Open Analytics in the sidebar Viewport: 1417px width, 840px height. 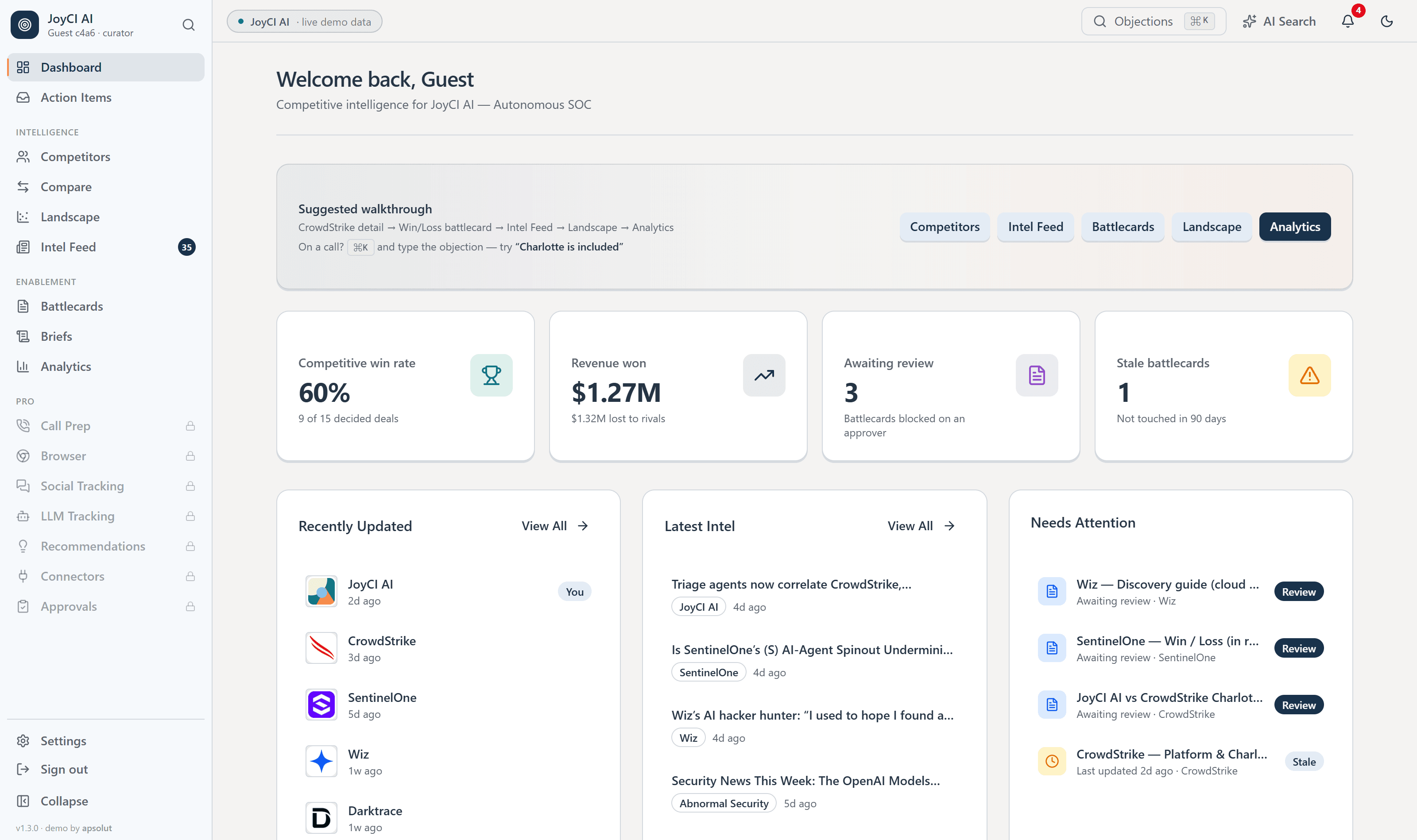click(x=106, y=366)
